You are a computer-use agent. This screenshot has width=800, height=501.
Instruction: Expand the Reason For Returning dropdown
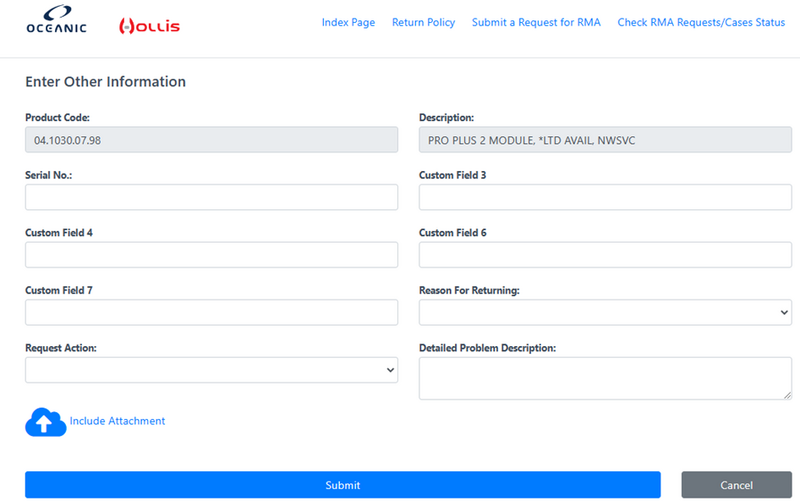[605, 313]
